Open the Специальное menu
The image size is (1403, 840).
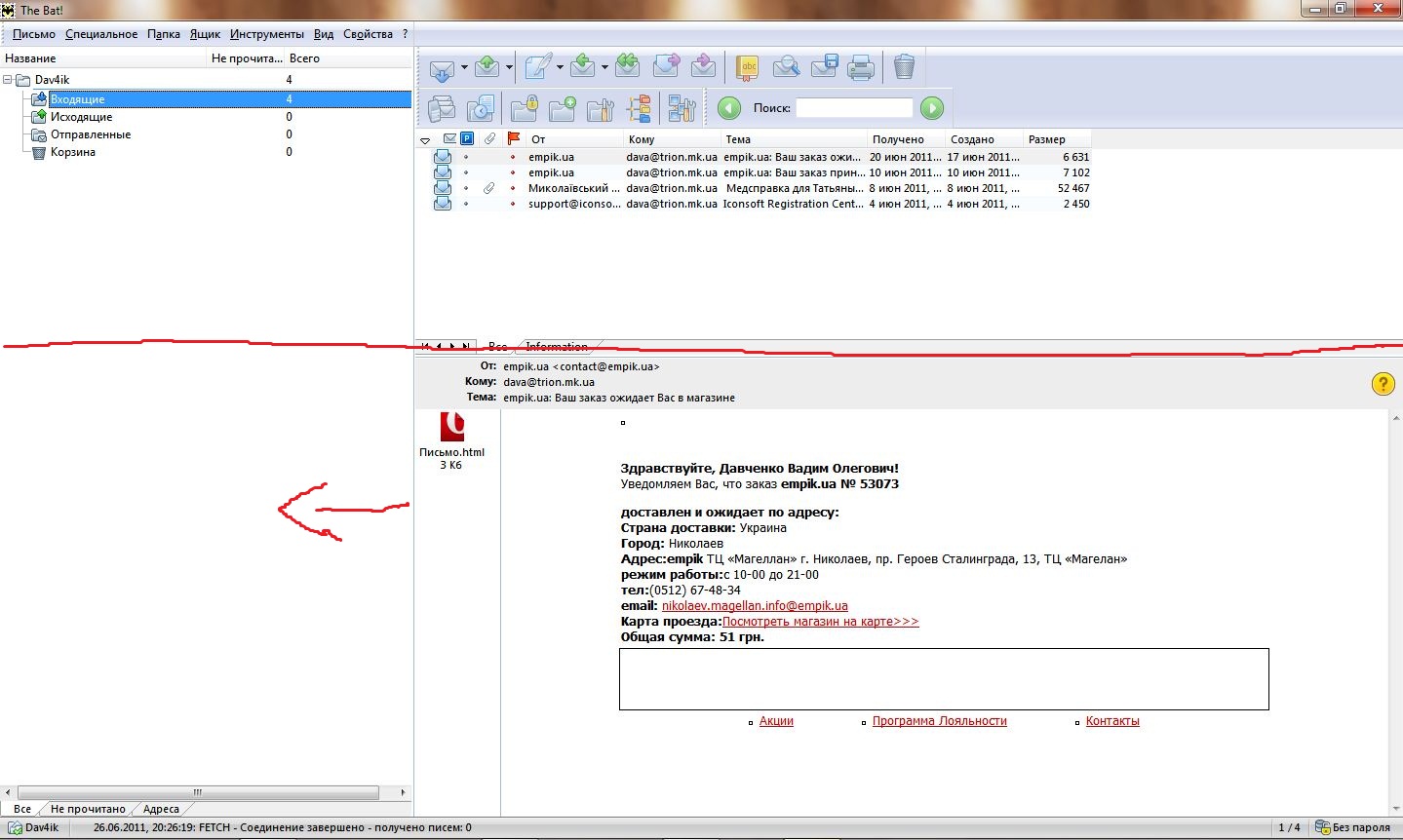pyautogui.click(x=101, y=34)
